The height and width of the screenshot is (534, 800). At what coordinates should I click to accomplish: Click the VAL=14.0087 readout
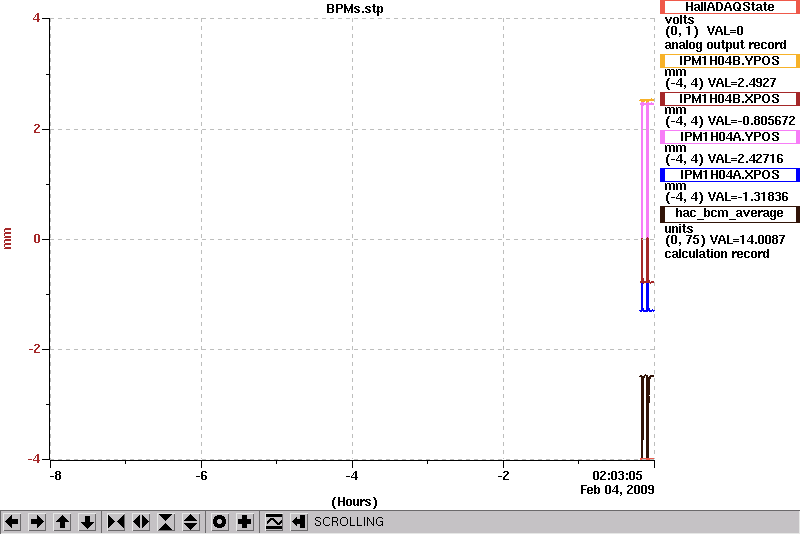(747, 240)
